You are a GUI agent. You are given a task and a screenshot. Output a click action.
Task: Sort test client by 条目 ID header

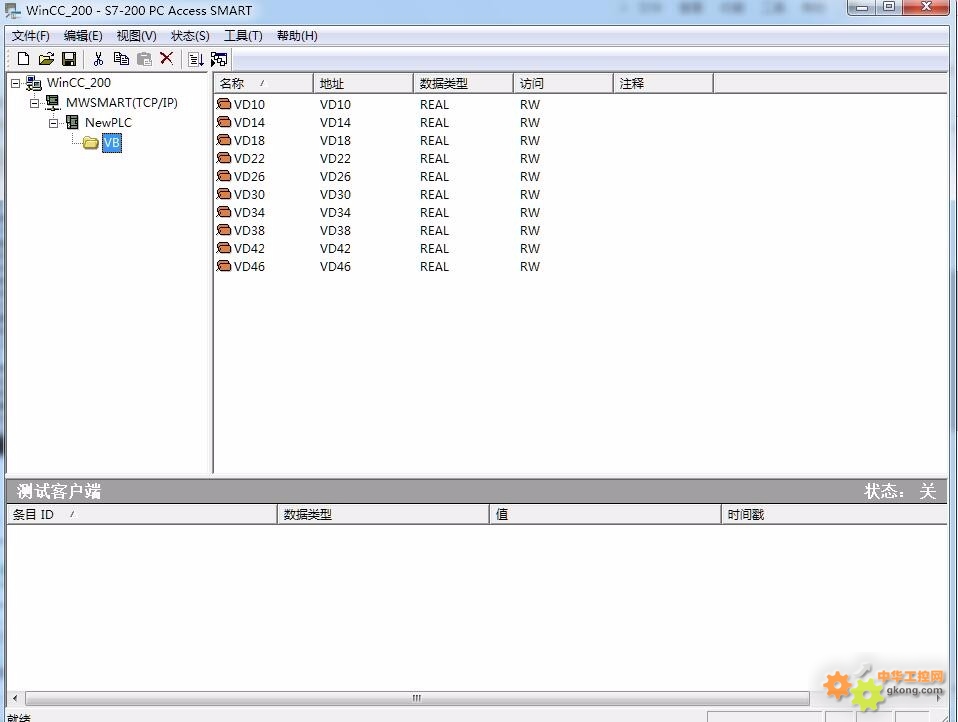pyautogui.click(x=142, y=514)
